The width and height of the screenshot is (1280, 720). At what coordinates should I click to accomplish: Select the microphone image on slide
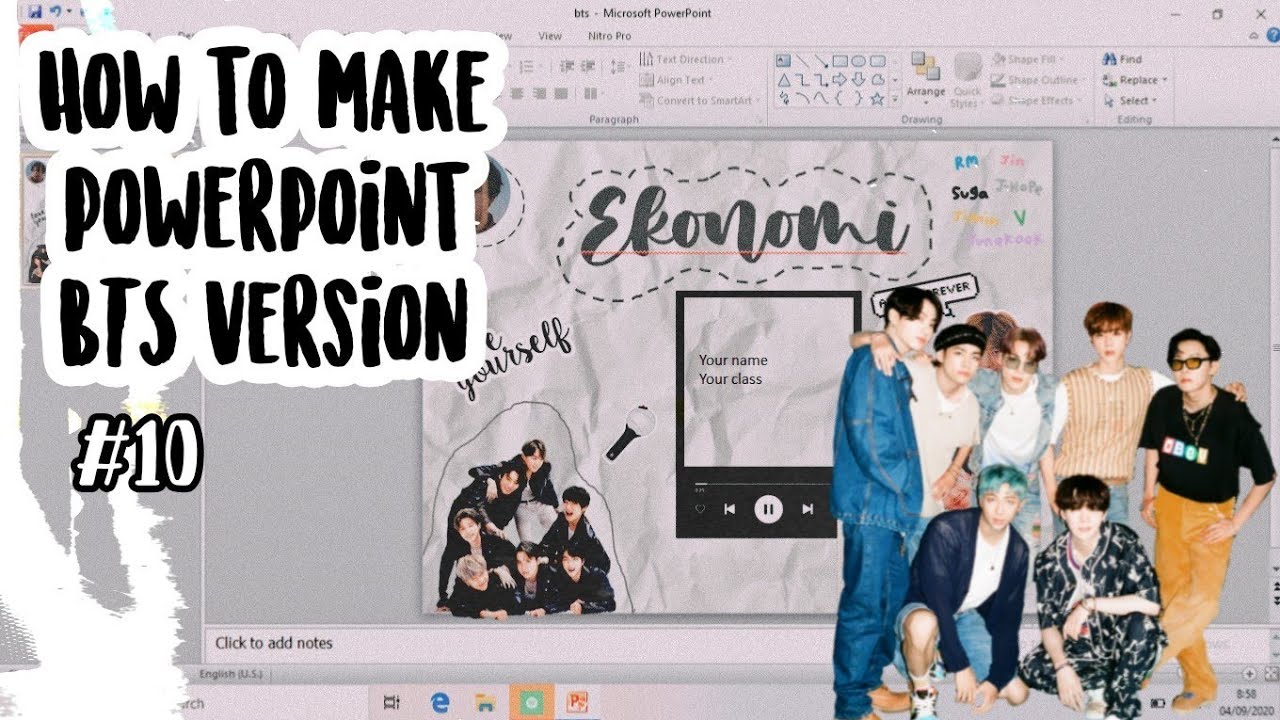pos(630,432)
